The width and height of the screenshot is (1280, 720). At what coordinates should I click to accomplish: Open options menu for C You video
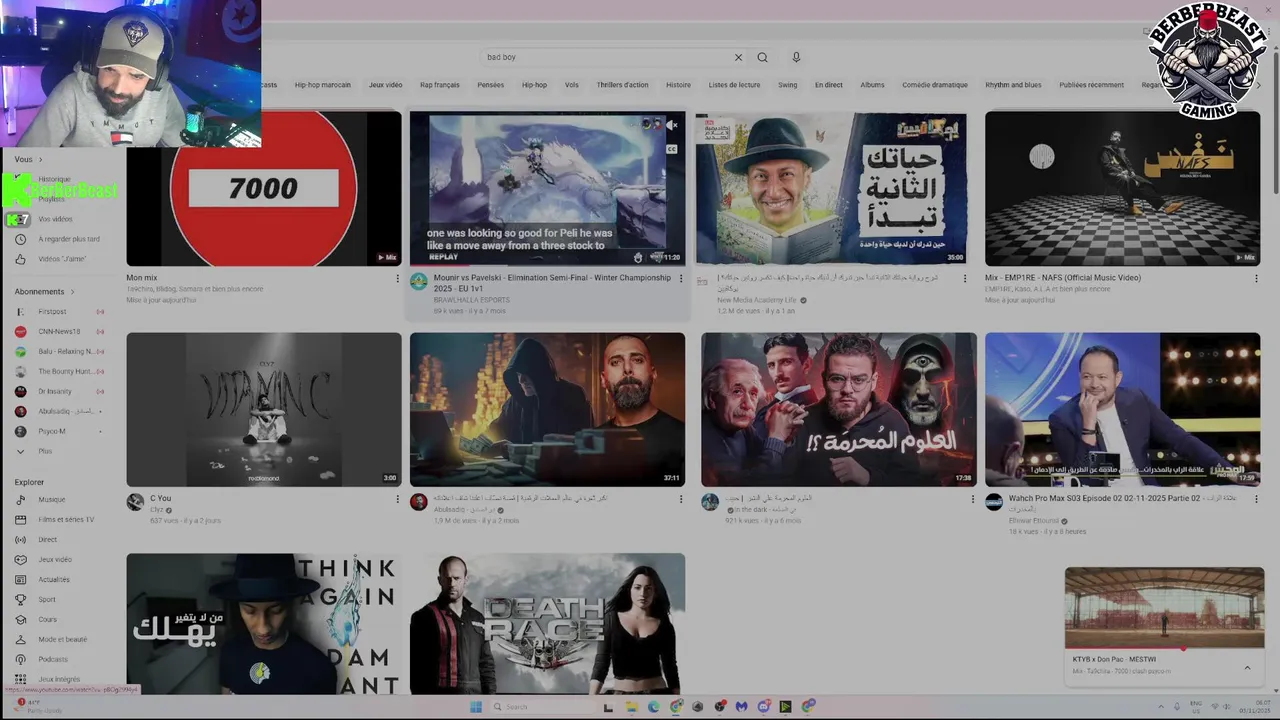point(397,499)
